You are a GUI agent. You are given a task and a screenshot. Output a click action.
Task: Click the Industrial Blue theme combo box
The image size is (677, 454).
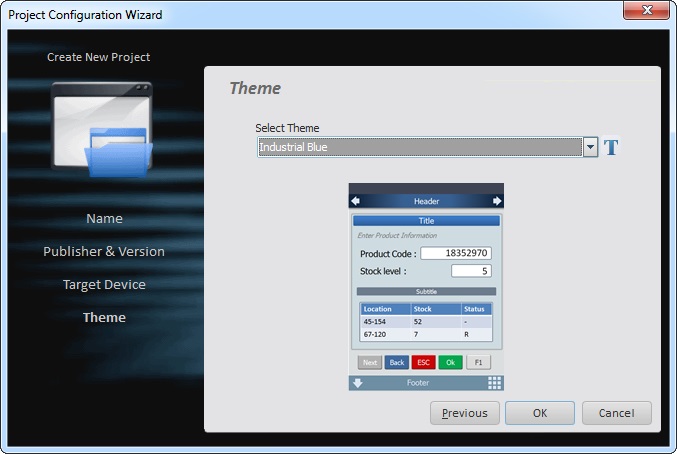[x=419, y=148]
